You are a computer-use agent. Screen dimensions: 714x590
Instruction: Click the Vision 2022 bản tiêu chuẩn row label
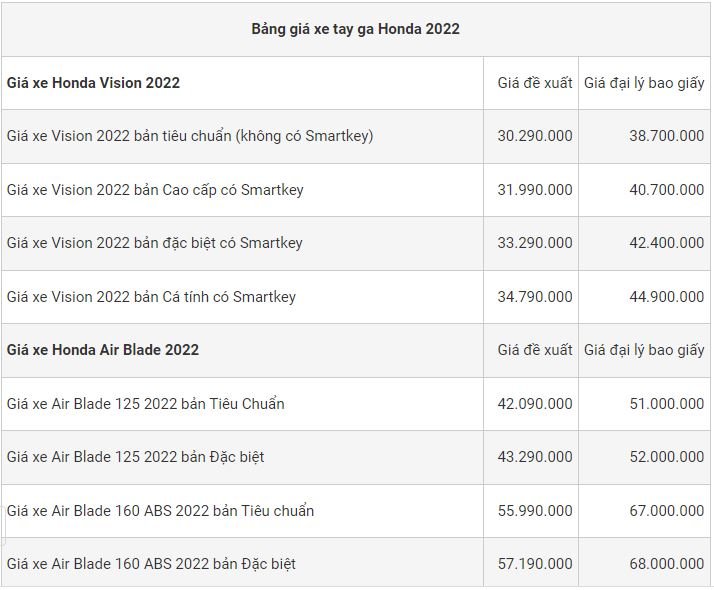(190, 136)
